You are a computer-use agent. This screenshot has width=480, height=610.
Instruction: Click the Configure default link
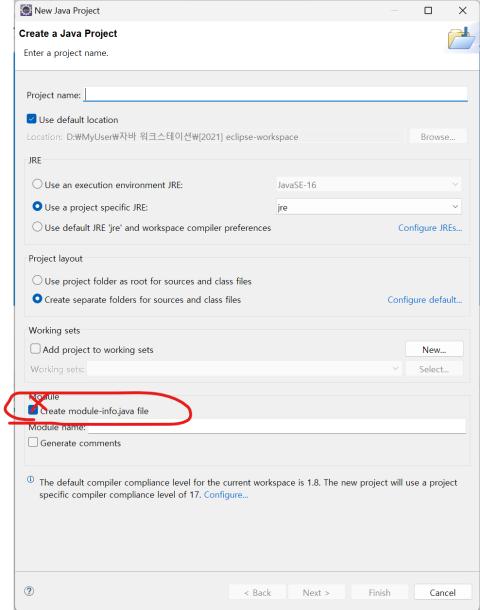[424, 300]
